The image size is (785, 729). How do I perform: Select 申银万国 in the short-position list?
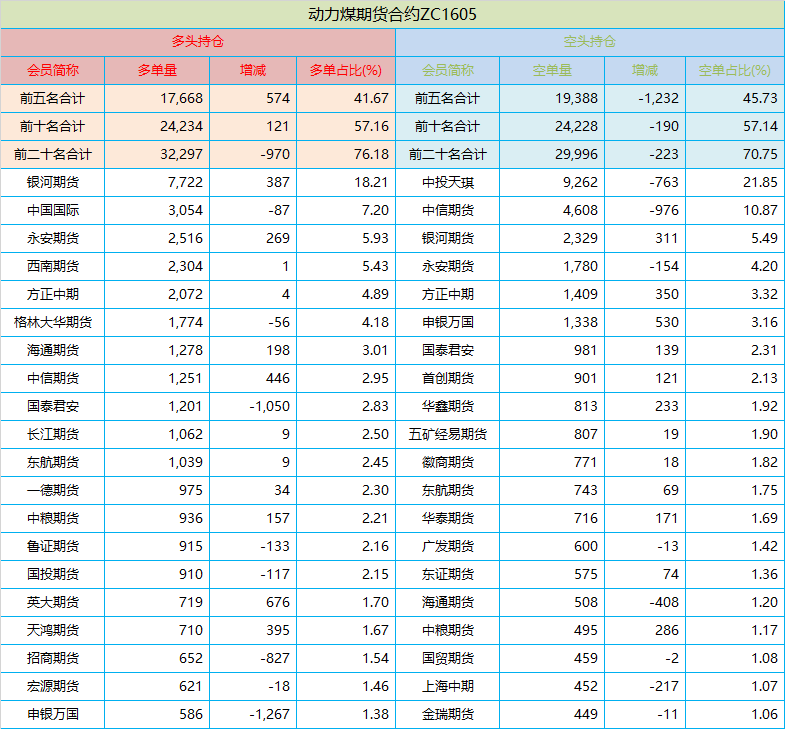coord(448,322)
